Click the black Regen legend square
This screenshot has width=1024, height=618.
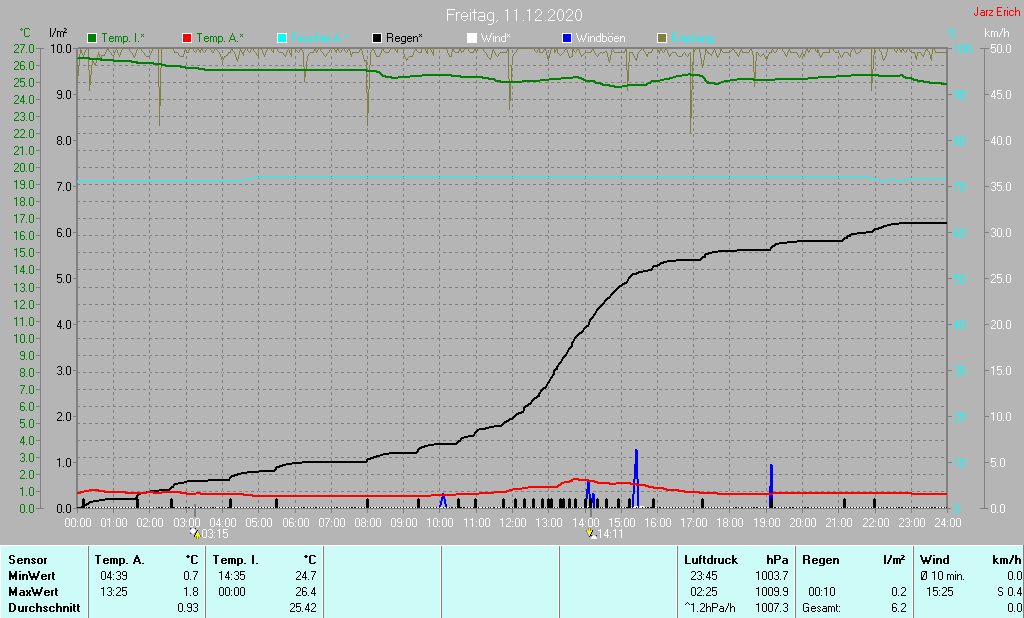[x=377, y=38]
